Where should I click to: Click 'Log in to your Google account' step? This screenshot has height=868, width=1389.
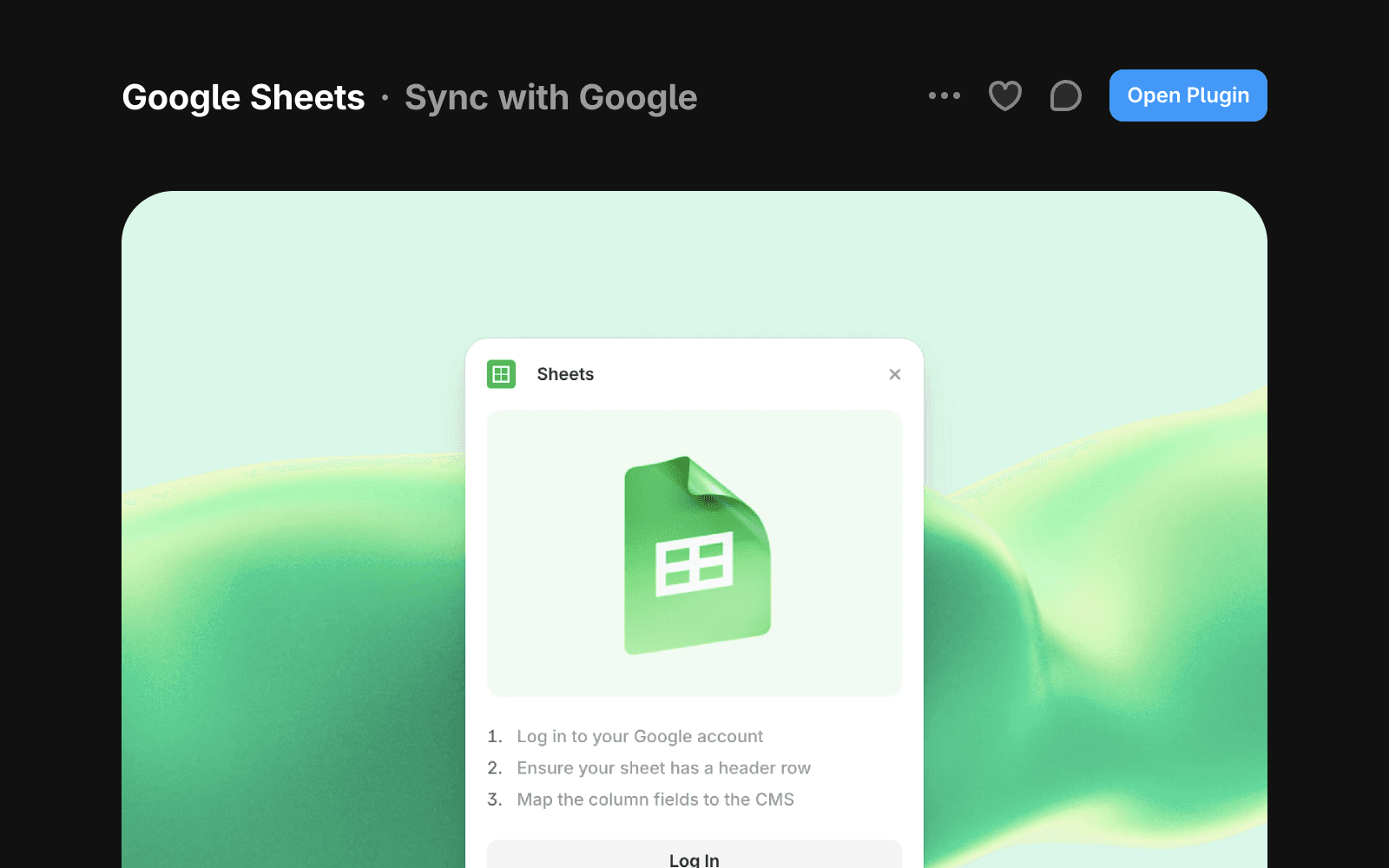640,736
